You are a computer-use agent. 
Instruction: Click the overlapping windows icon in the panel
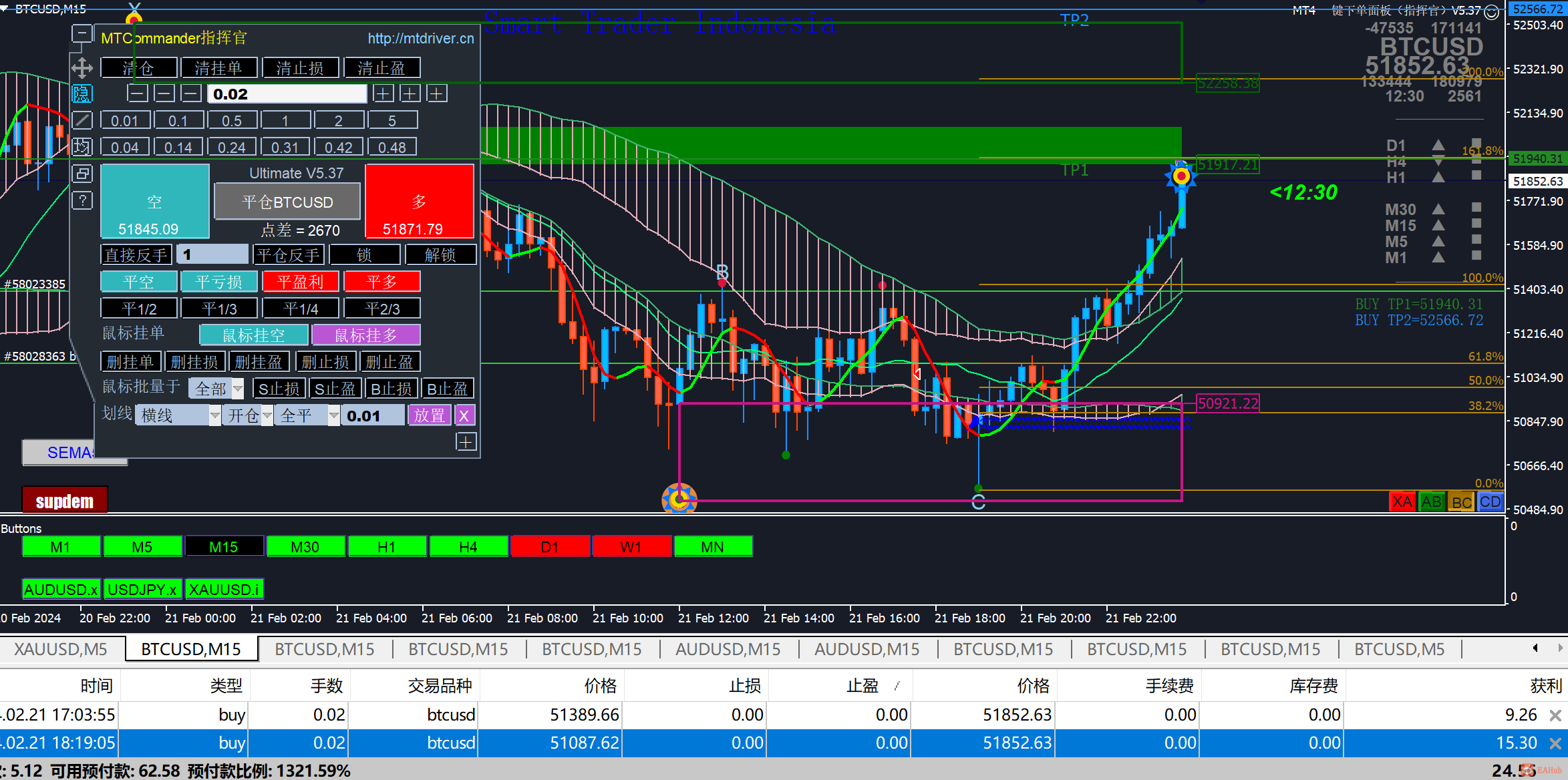point(82,174)
